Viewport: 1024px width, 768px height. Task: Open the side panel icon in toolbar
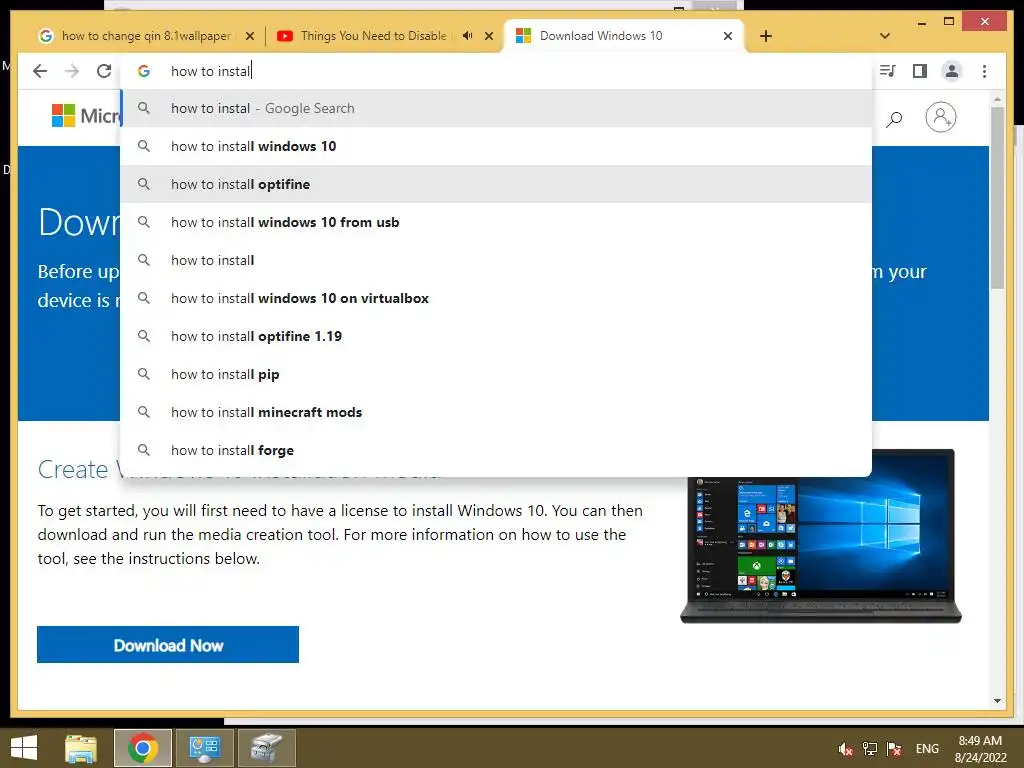920,71
